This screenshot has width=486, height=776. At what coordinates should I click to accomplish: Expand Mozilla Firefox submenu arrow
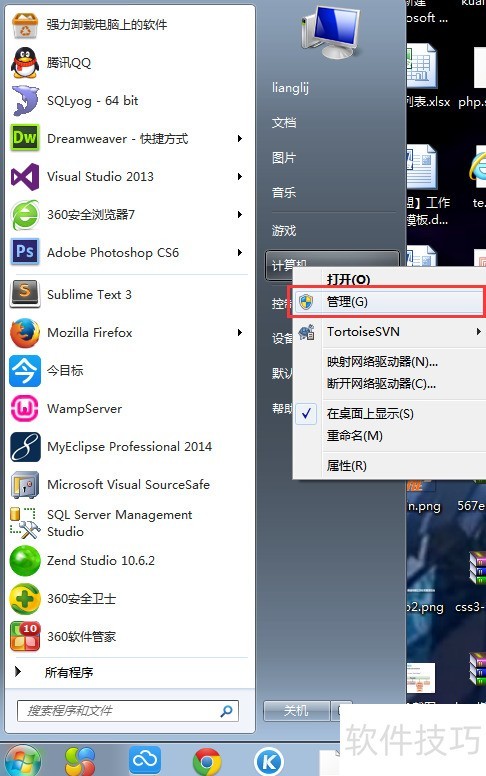click(x=240, y=333)
